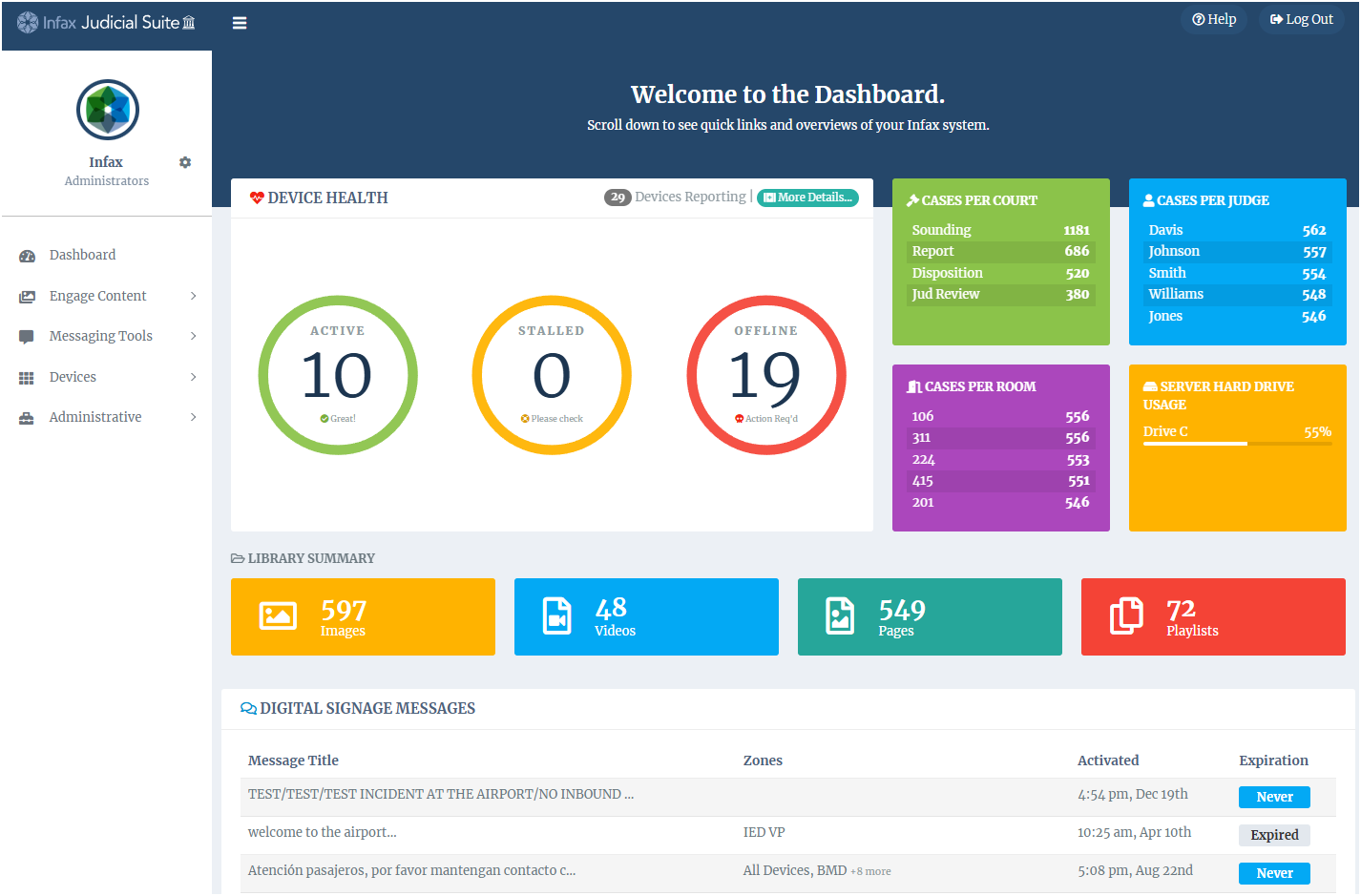
Task: Click the Pages library document icon
Action: (x=840, y=616)
